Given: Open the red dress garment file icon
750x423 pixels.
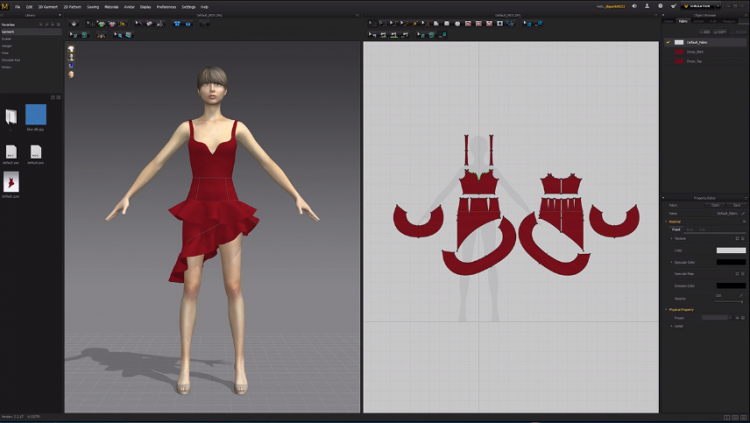Looking at the screenshot, I should pos(10,181).
